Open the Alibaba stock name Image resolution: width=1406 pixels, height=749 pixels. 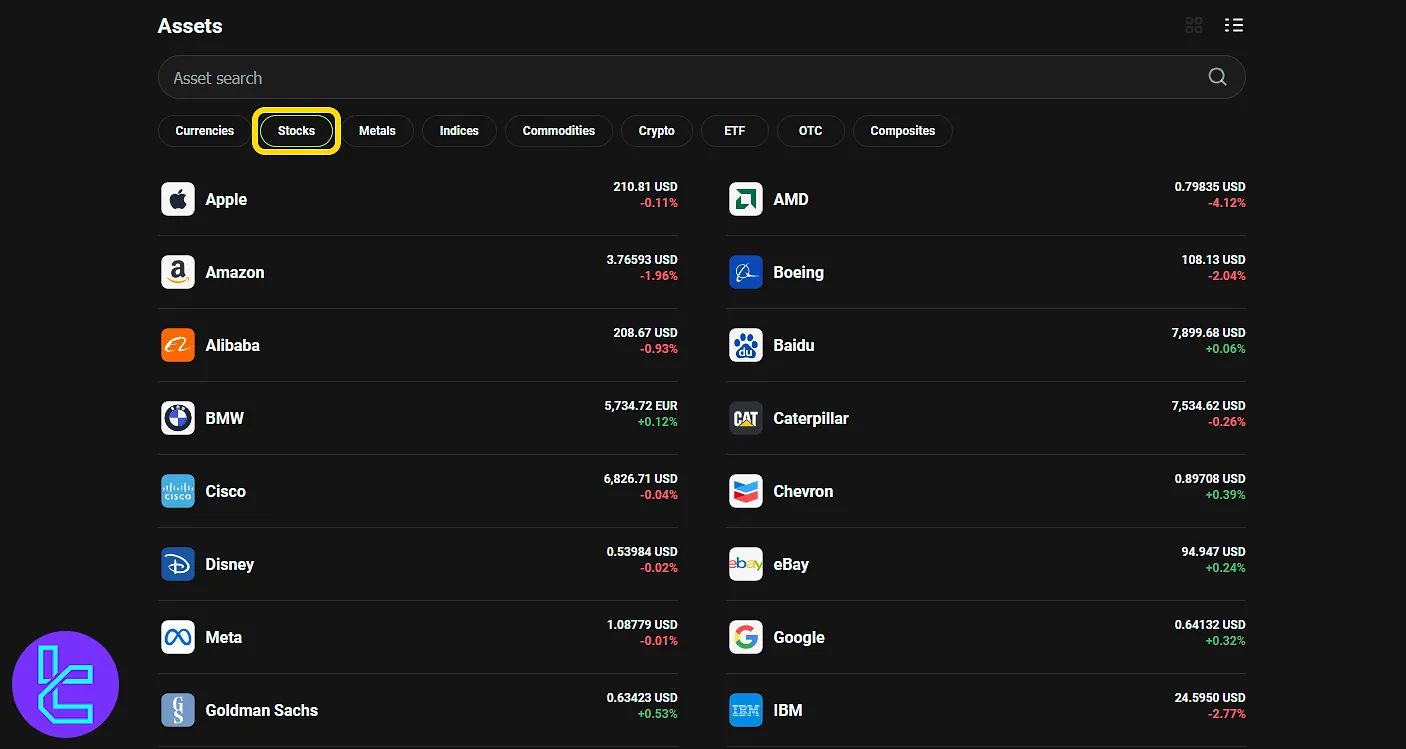[233, 345]
